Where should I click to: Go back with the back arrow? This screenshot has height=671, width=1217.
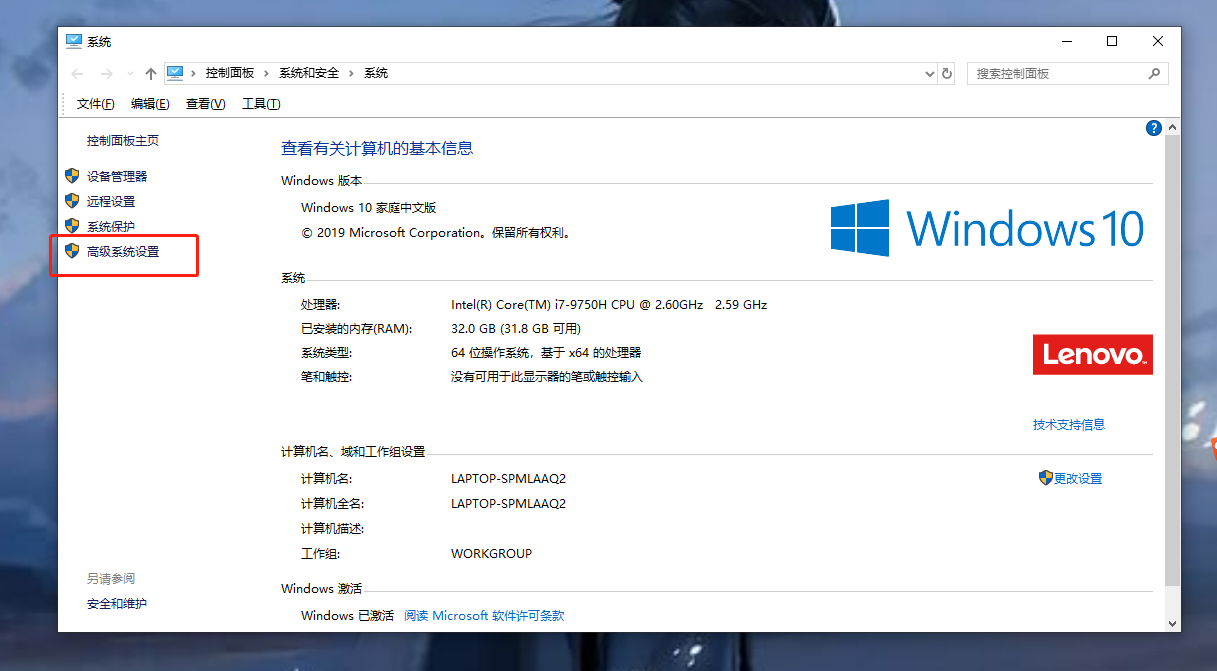pos(78,74)
